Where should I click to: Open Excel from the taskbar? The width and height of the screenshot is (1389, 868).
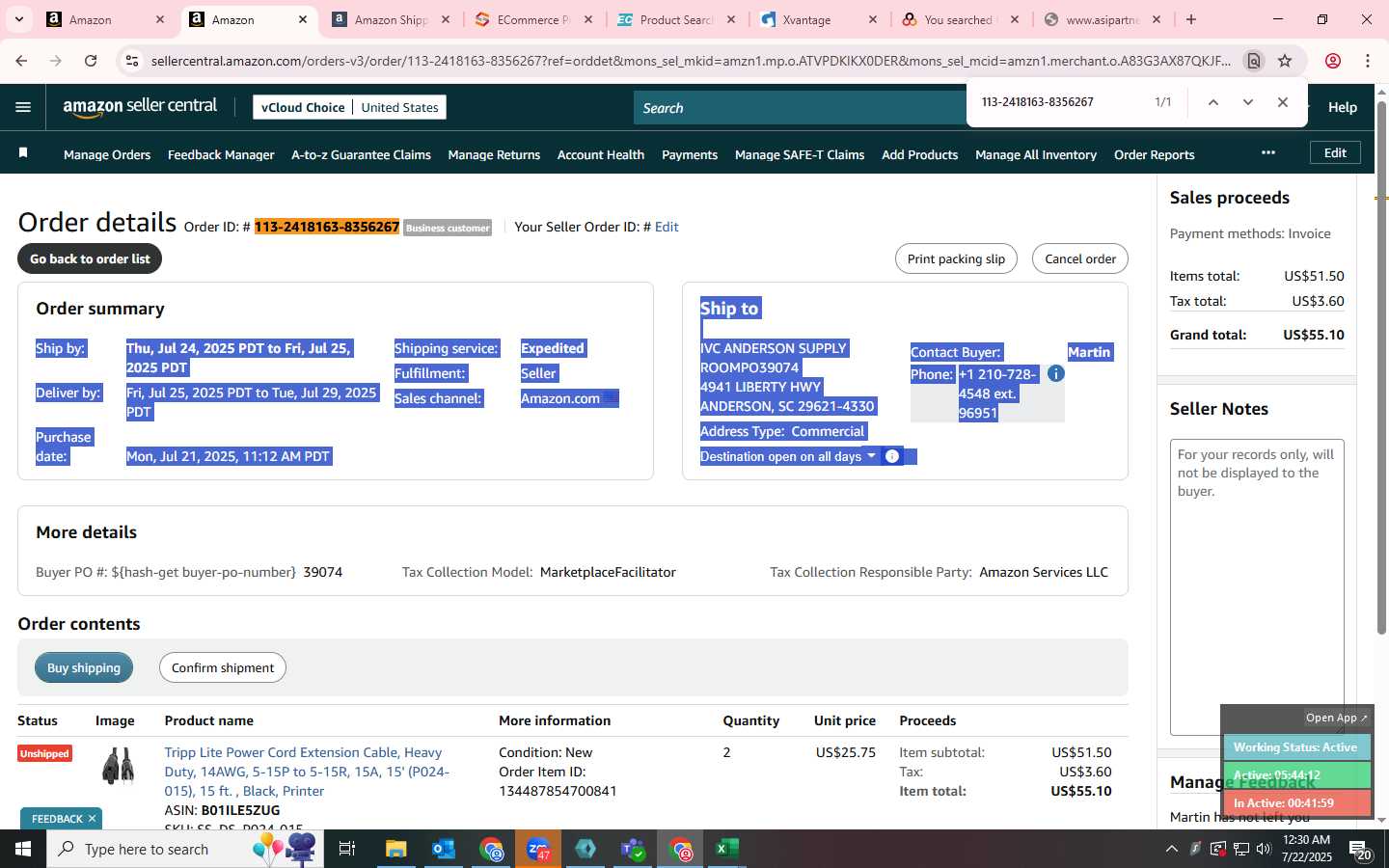point(726,849)
